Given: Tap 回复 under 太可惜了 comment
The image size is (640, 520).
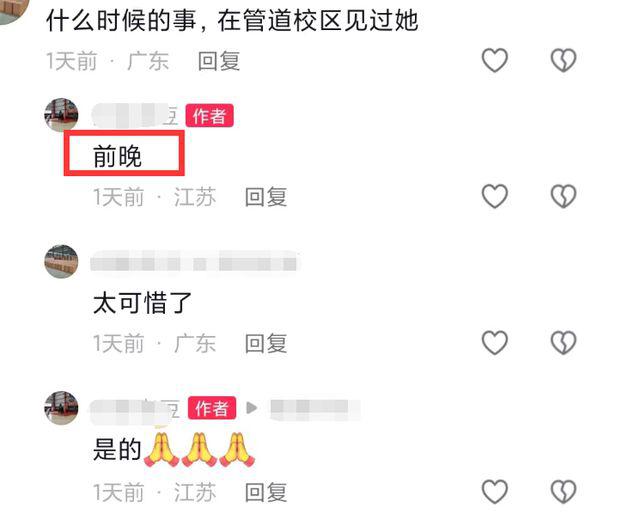Looking at the screenshot, I should pyautogui.click(x=266, y=343).
